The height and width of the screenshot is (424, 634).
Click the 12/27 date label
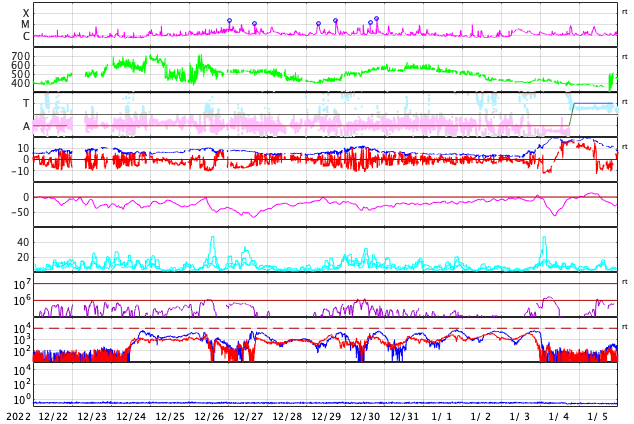(x=248, y=417)
